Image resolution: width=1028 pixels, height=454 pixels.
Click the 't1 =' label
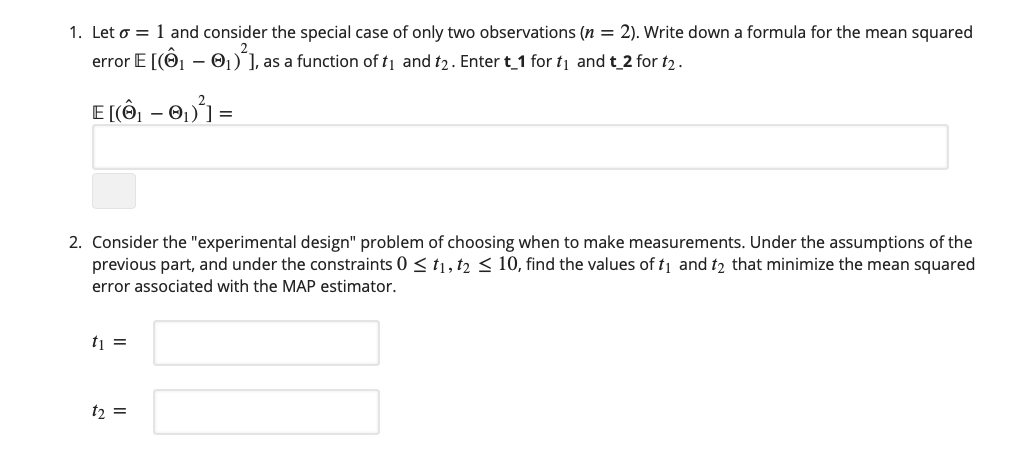(109, 343)
